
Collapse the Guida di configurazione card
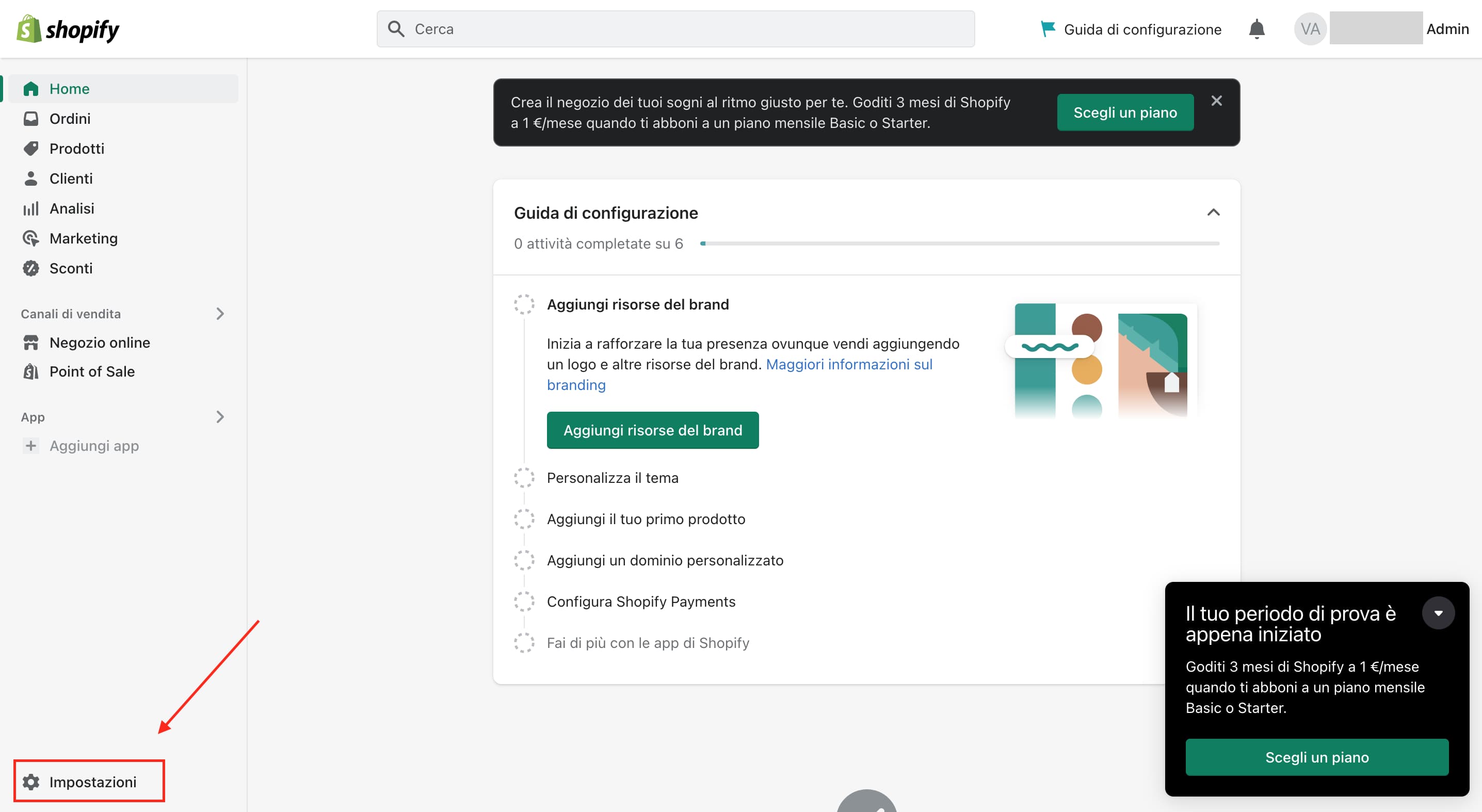pyautogui.click(x=1213, y=212)
